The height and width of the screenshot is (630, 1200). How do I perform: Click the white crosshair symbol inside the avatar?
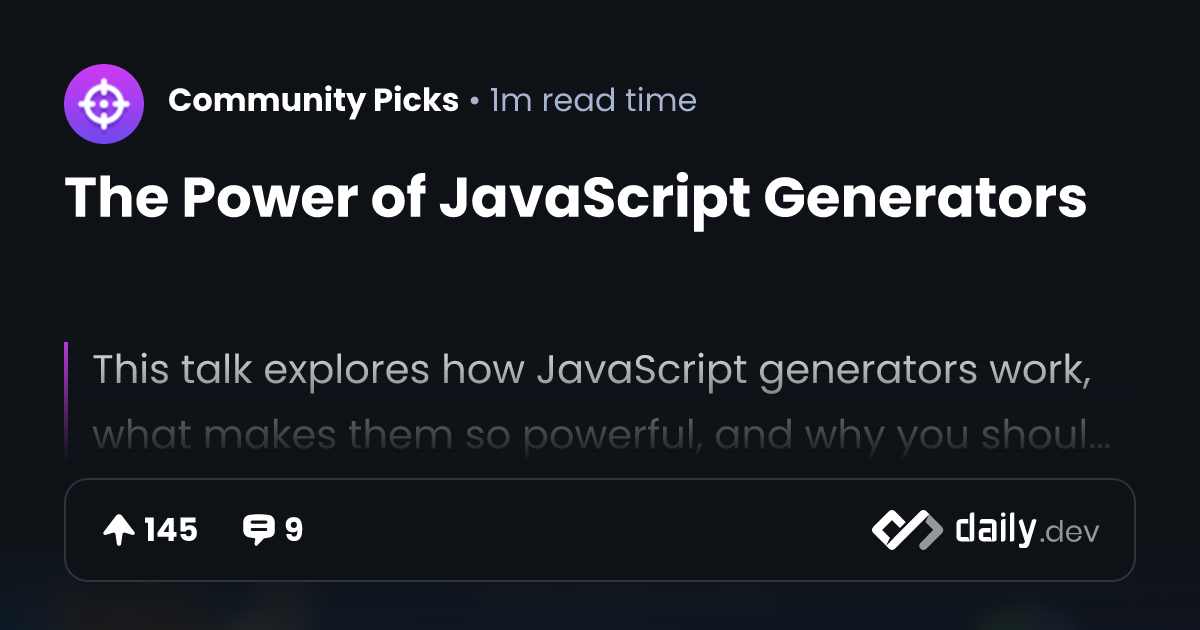click(x=104, y=105)
